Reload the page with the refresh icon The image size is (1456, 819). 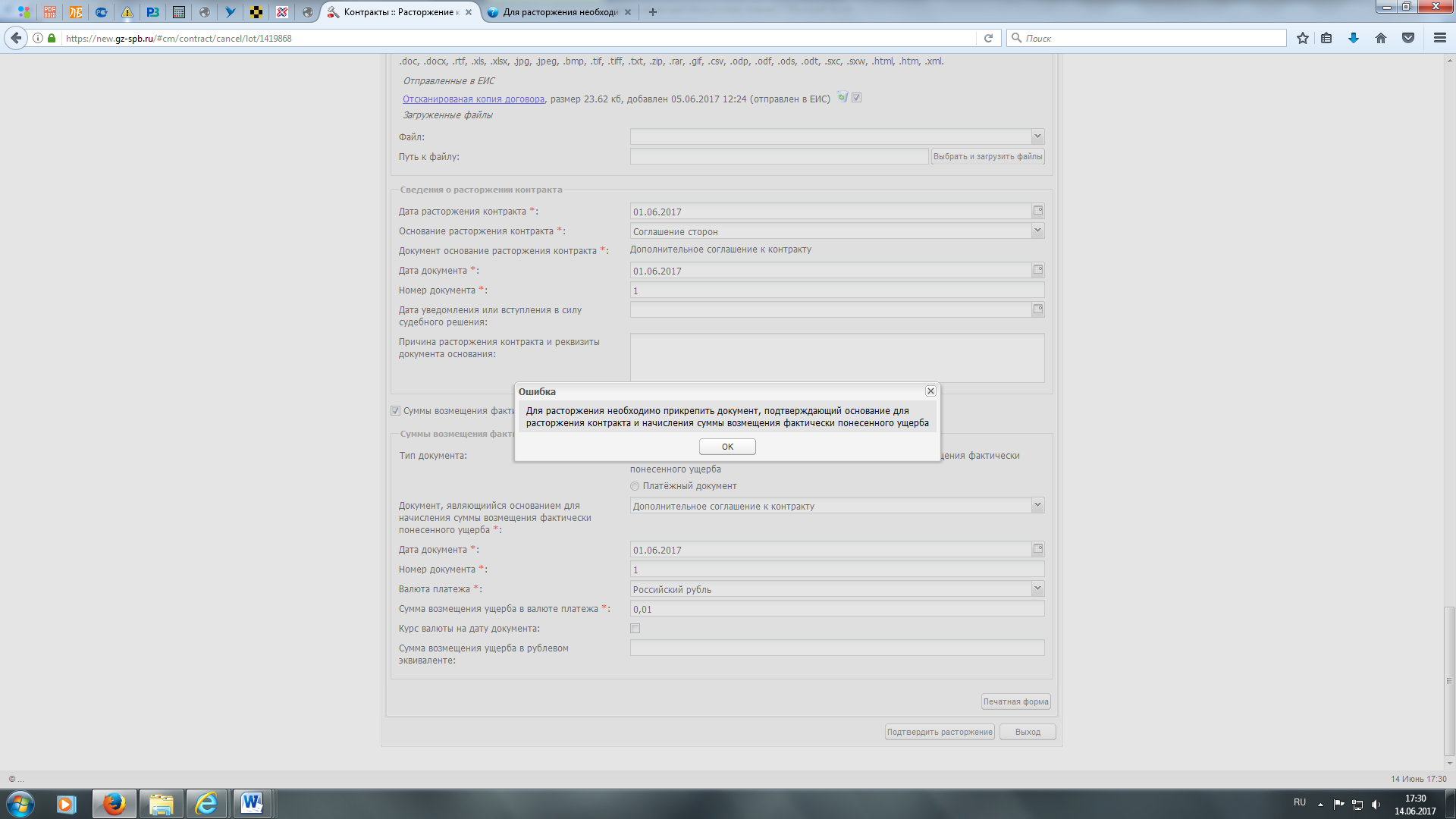coord(988,38)
